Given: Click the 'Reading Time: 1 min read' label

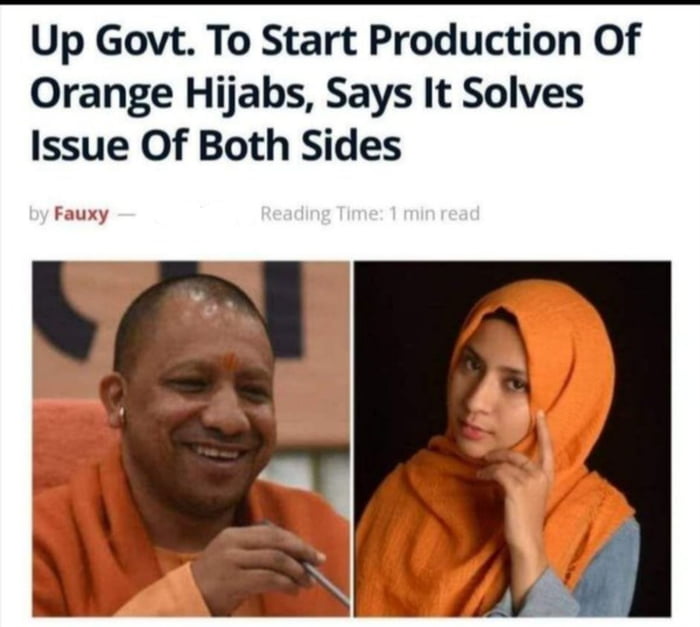Looking at the screenshot, I should click(370, 213).
